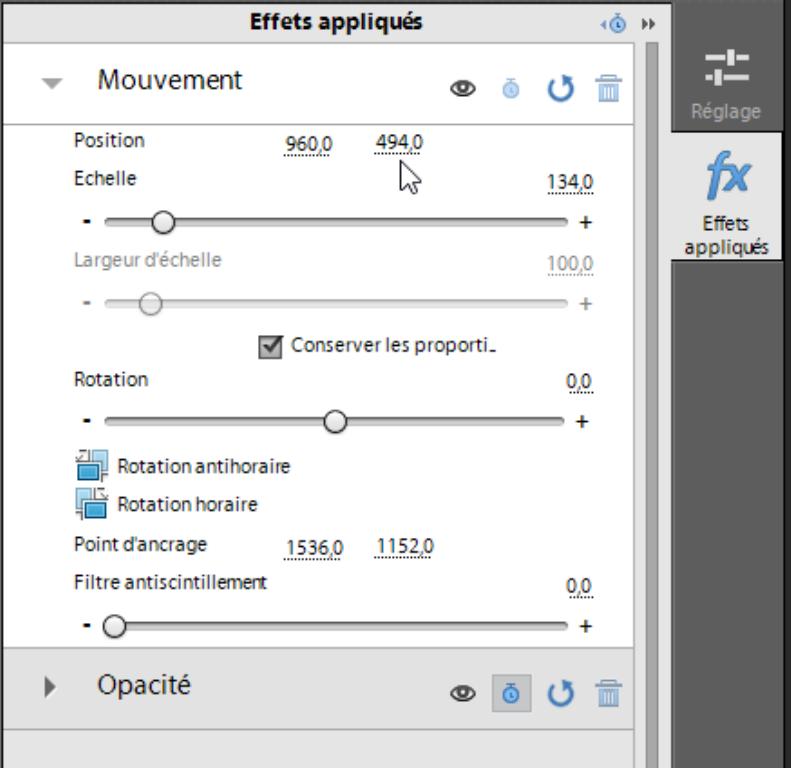Screen dimensions: 791x768
Task: Click the Rotation horaire icon
Action: pyautogui.click(x=91, y=503)
